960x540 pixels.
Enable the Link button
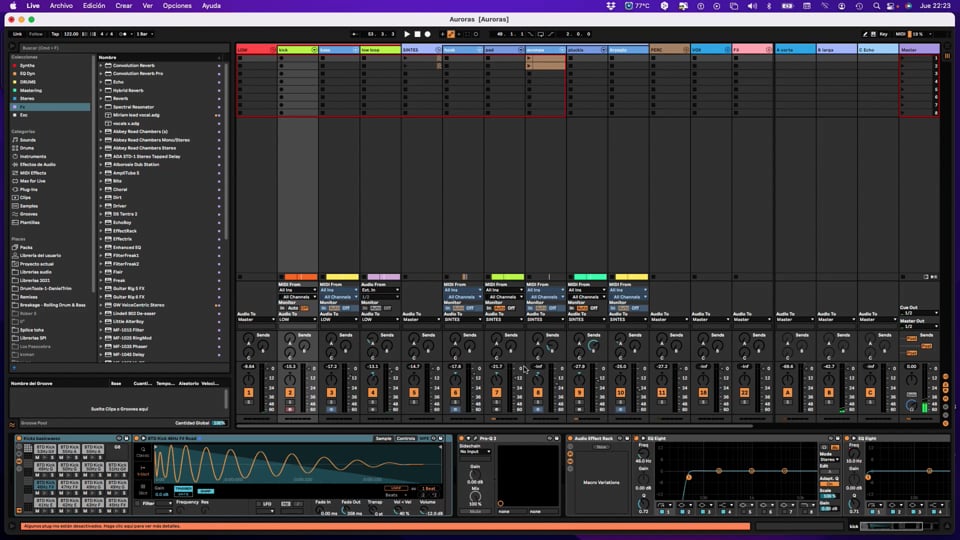pyautogui.click(x=18, y=34)
